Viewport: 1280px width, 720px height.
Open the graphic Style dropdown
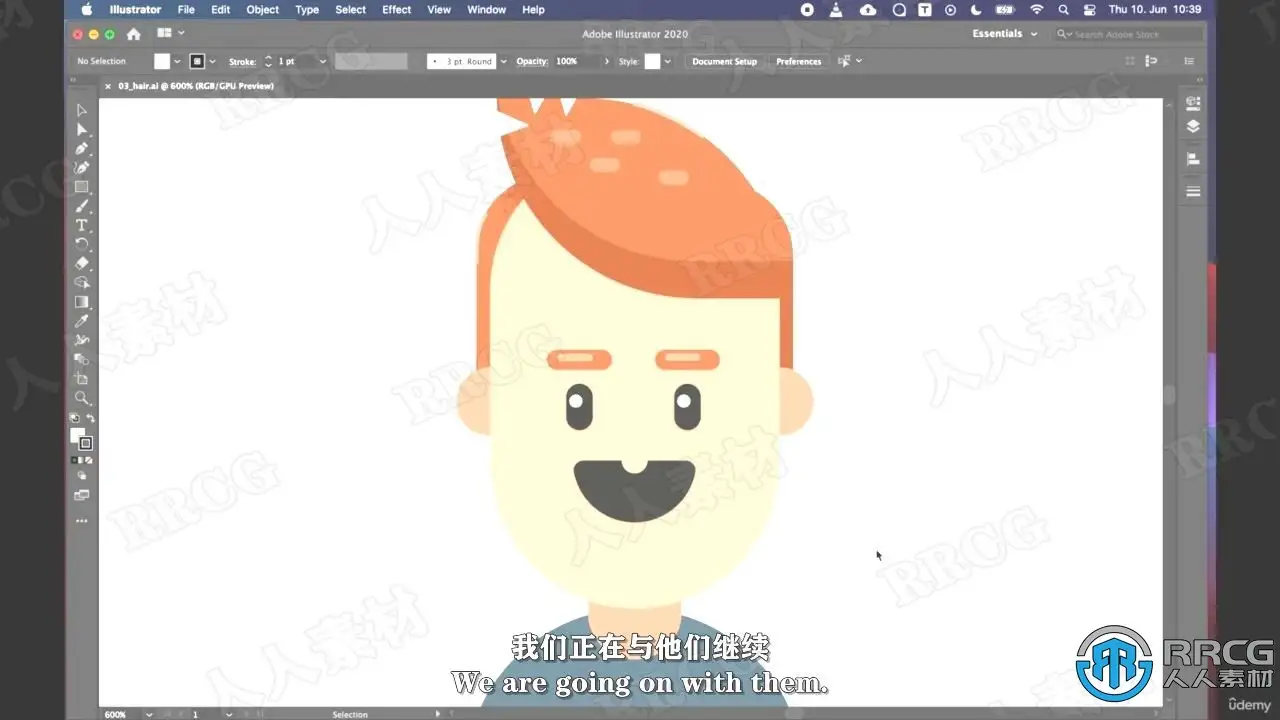click(667, 61)
